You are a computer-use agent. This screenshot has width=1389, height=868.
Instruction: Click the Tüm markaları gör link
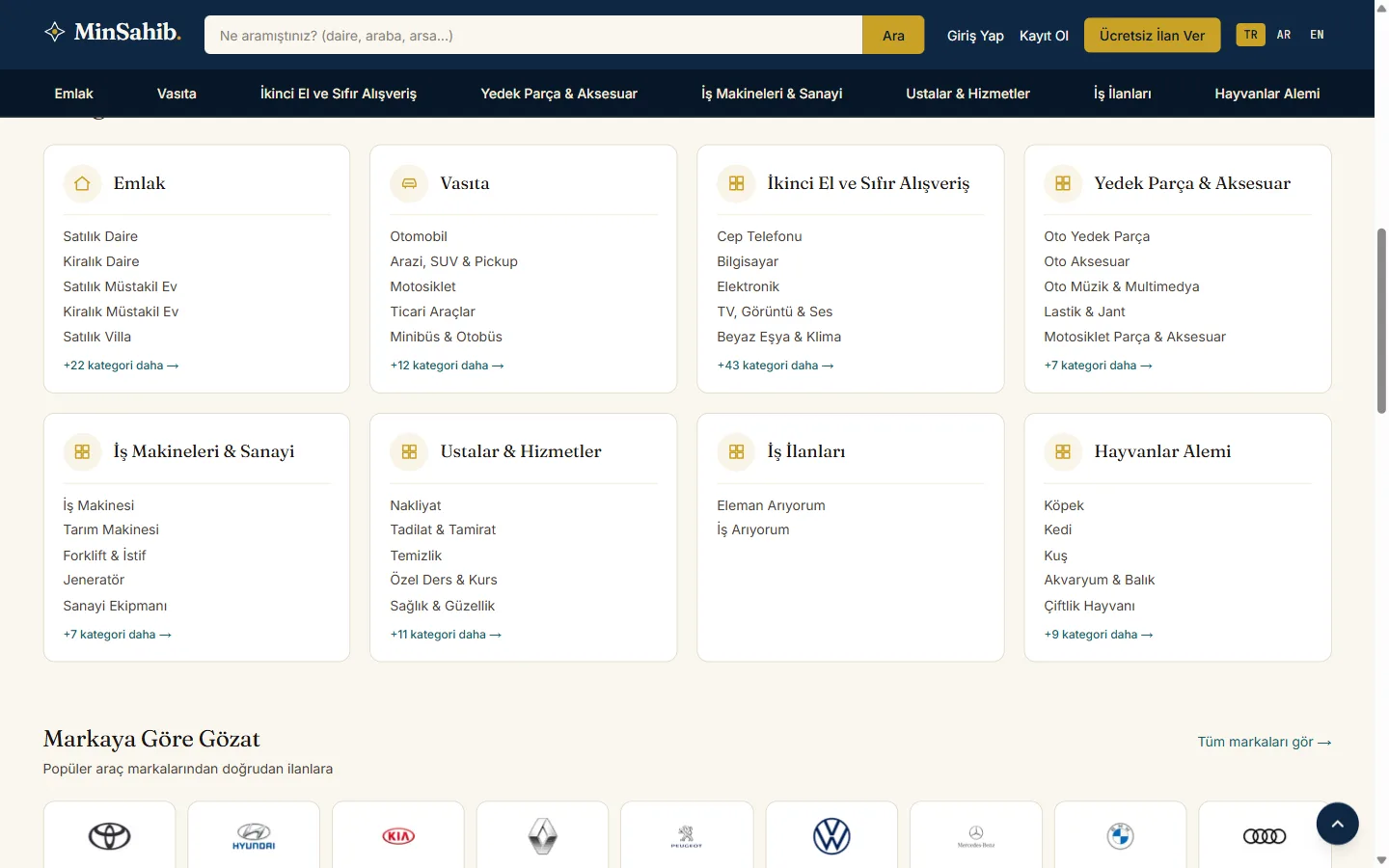tap(1265, 742)
